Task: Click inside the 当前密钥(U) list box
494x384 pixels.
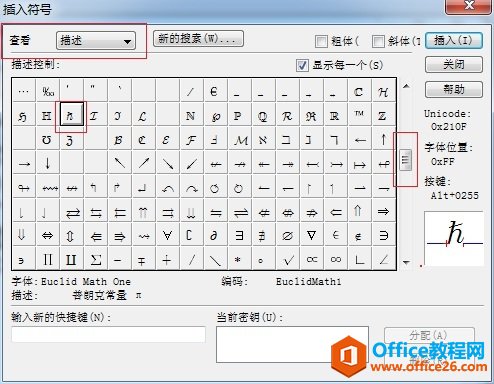Action: tap(292, 344)
